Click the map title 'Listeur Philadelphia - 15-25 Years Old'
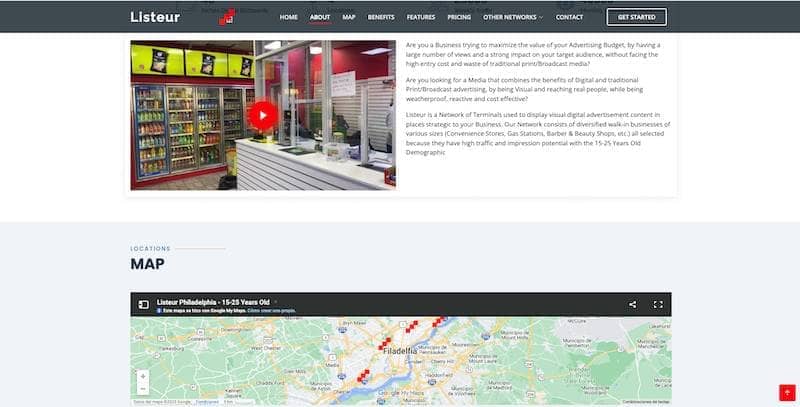The width and height of the screenshot is (800, 407). (214, 303)
